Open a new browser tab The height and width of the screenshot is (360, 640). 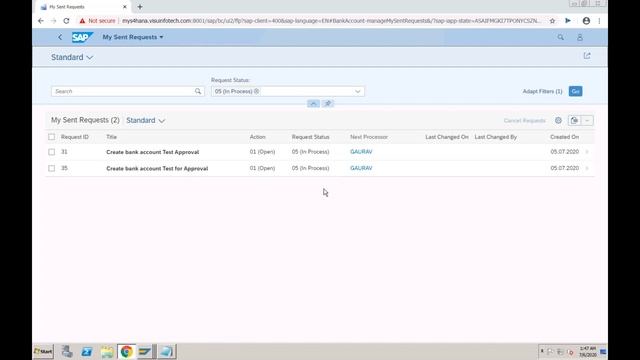point(140,7)
